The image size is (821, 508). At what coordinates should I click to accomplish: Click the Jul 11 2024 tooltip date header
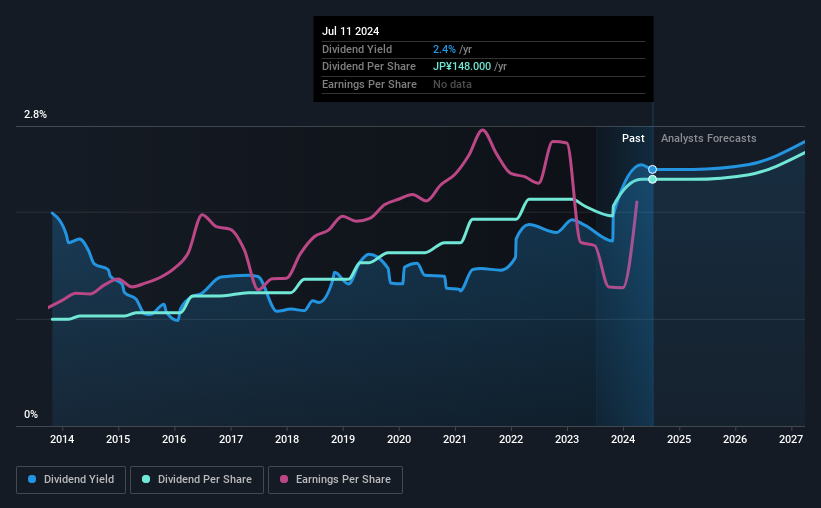(350, 31)
